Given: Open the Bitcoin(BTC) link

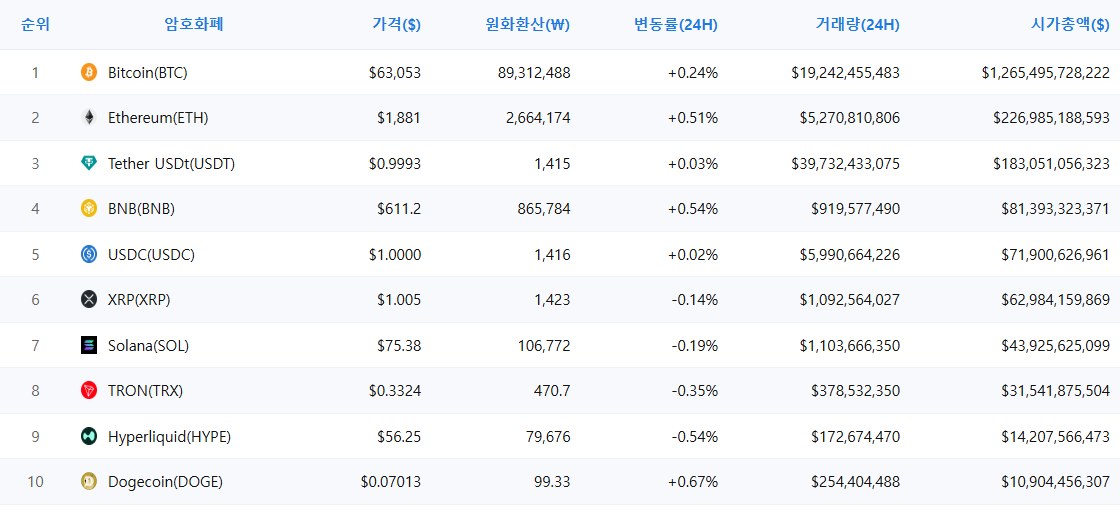Looking at the screenshot, I should click(x=148, y=72).
